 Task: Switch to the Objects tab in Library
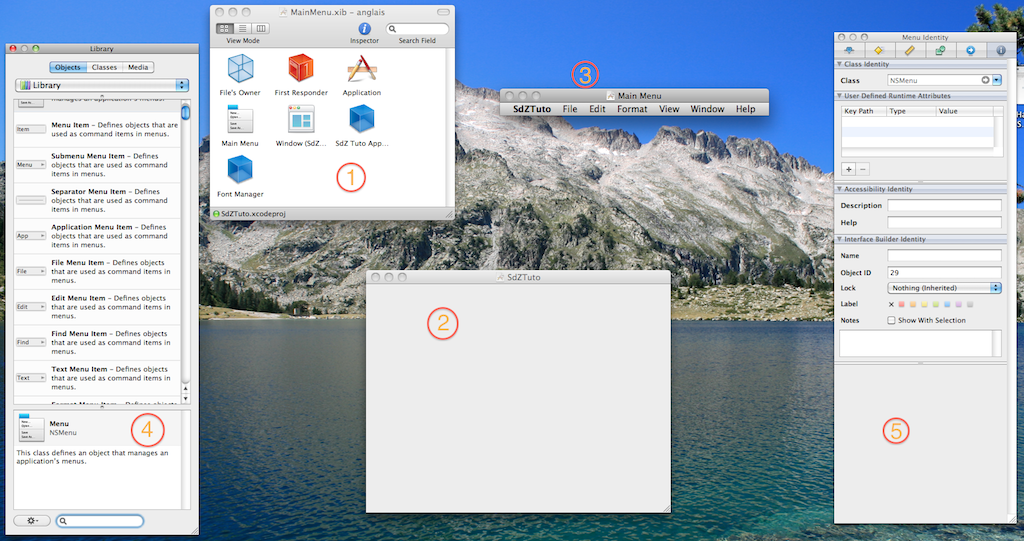pos(67,67)
